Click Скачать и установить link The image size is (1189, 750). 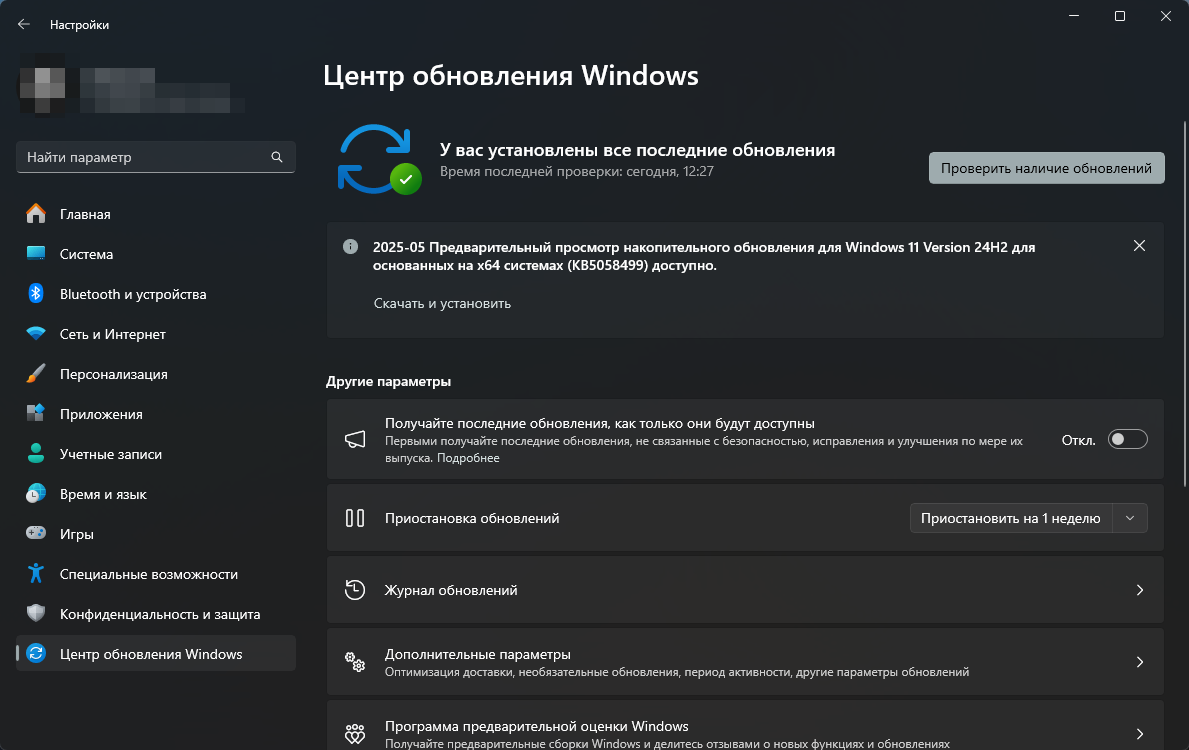[442, 303]
